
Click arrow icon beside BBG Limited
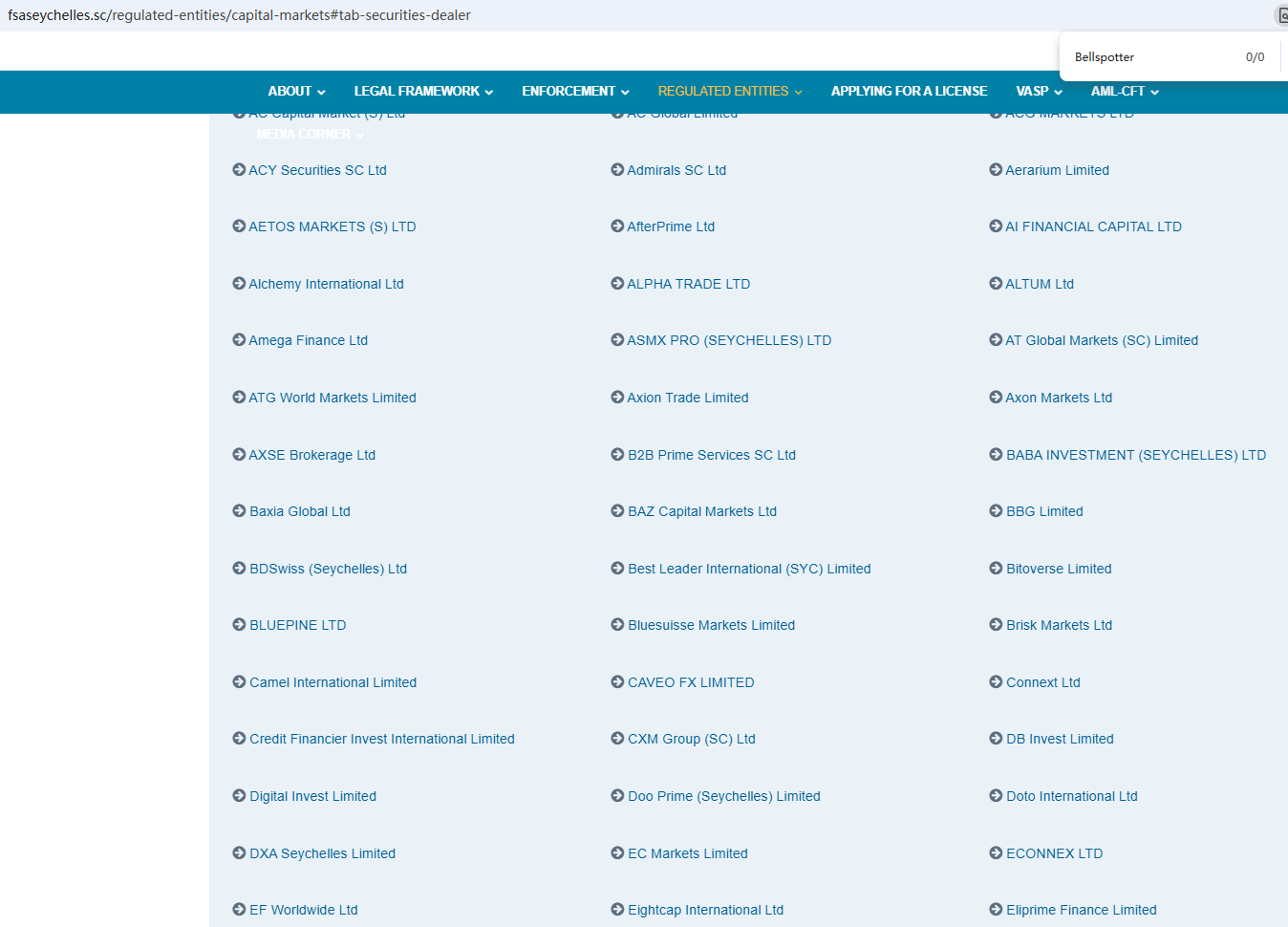pos(996,510)
